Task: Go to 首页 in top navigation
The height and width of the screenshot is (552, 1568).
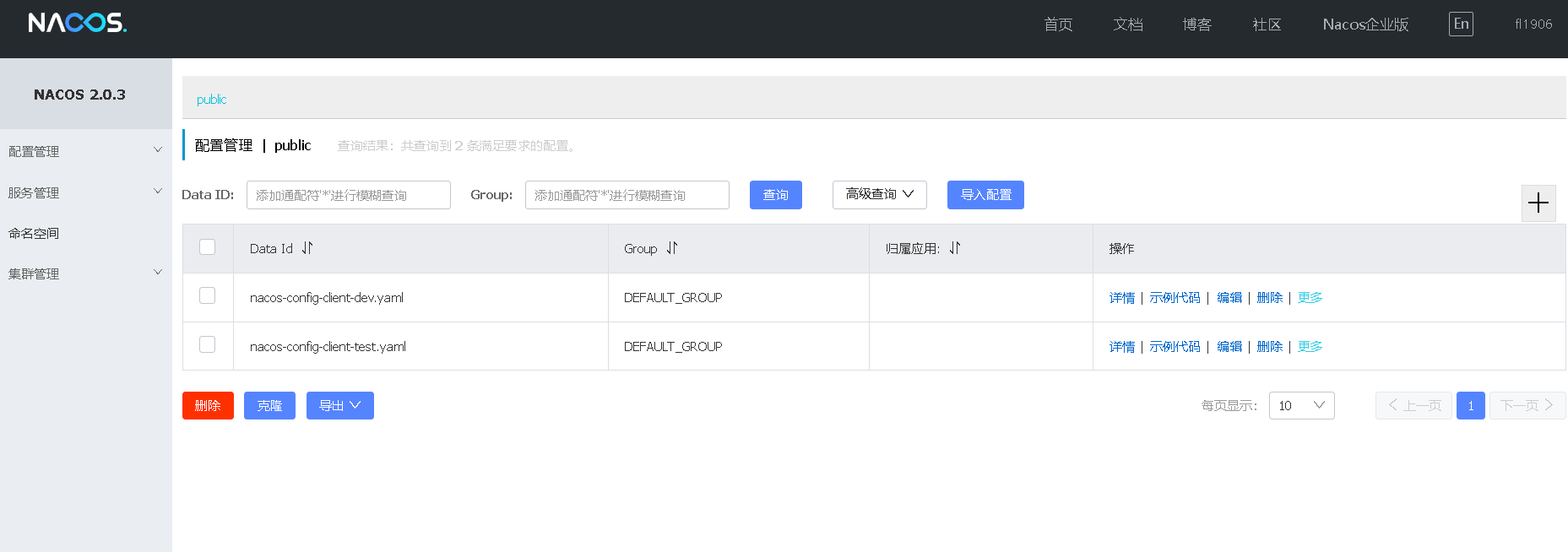Action: pyautogui.click(x=1058, y=24)
